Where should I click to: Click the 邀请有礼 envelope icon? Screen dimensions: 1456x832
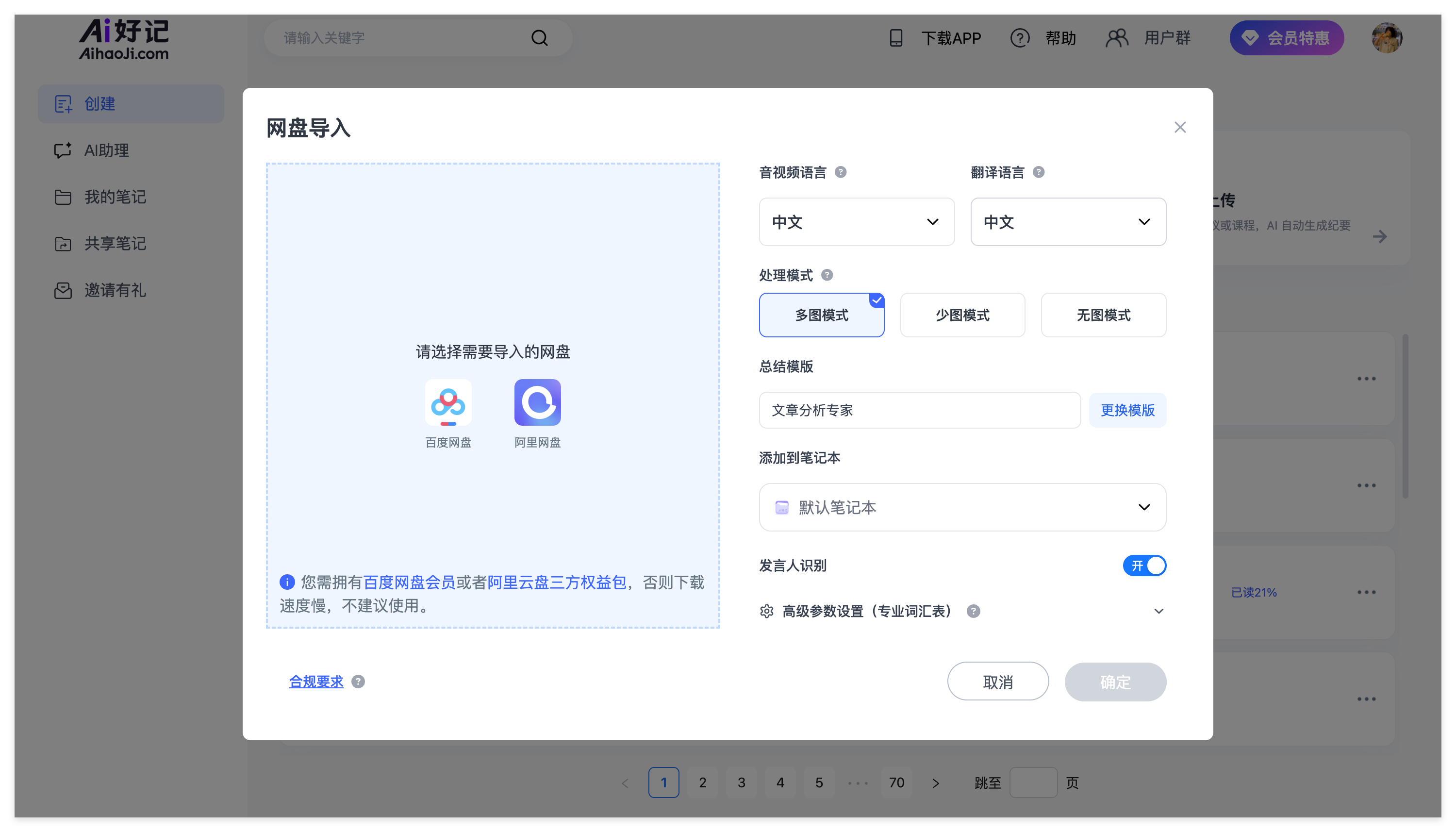point(63,290)
